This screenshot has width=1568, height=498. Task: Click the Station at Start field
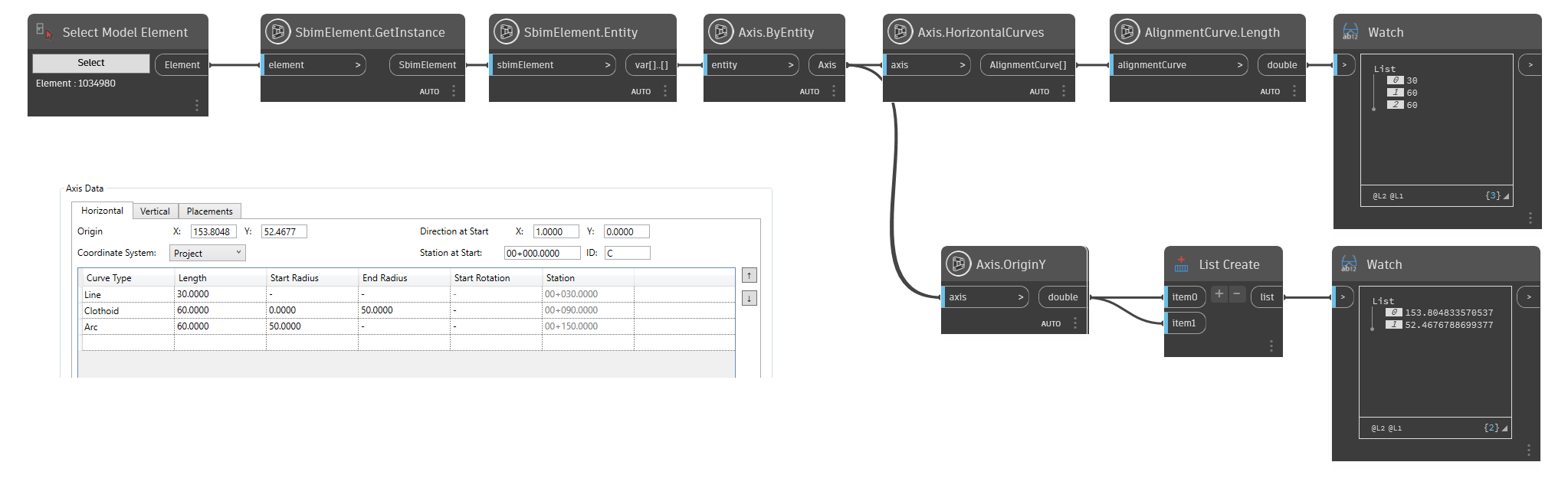tap(542, 253)
